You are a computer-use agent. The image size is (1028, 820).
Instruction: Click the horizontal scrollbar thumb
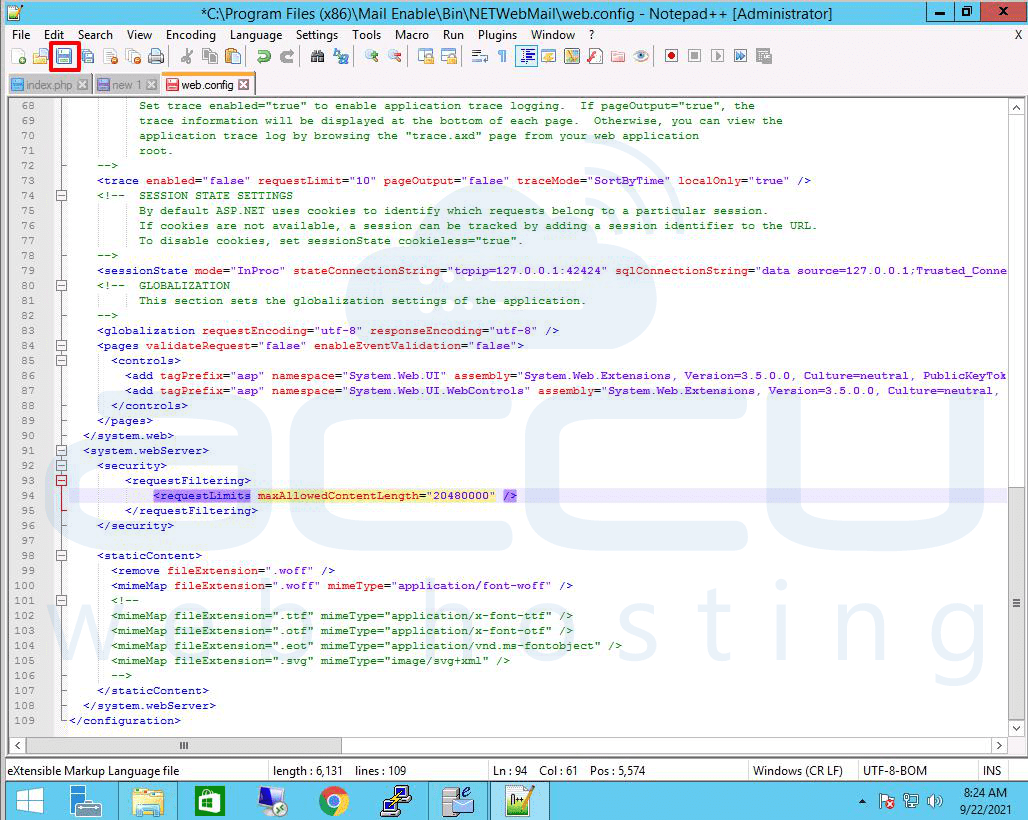coord(184,745)
